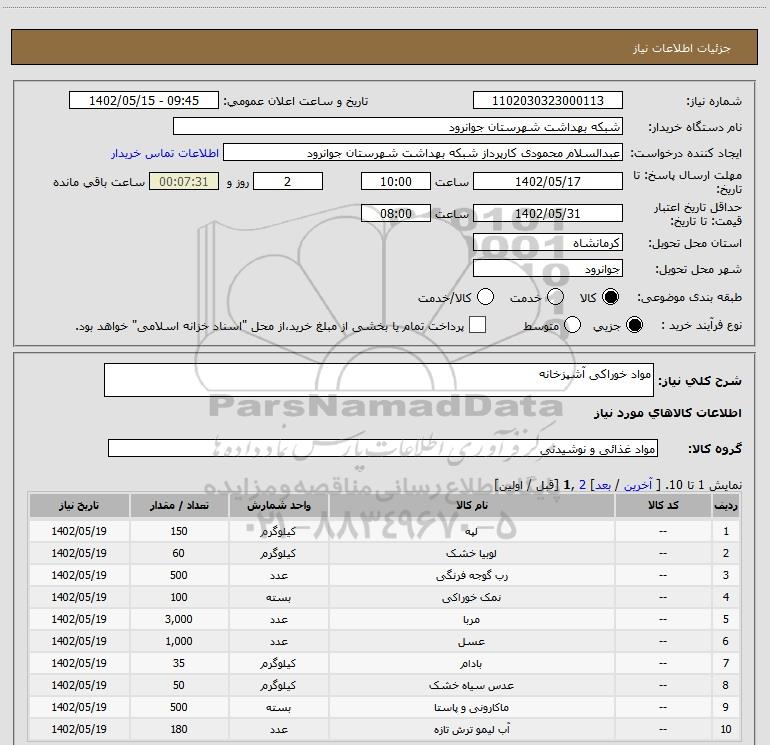
Task: Click the کد کالا column header
Action: [663, 506]
